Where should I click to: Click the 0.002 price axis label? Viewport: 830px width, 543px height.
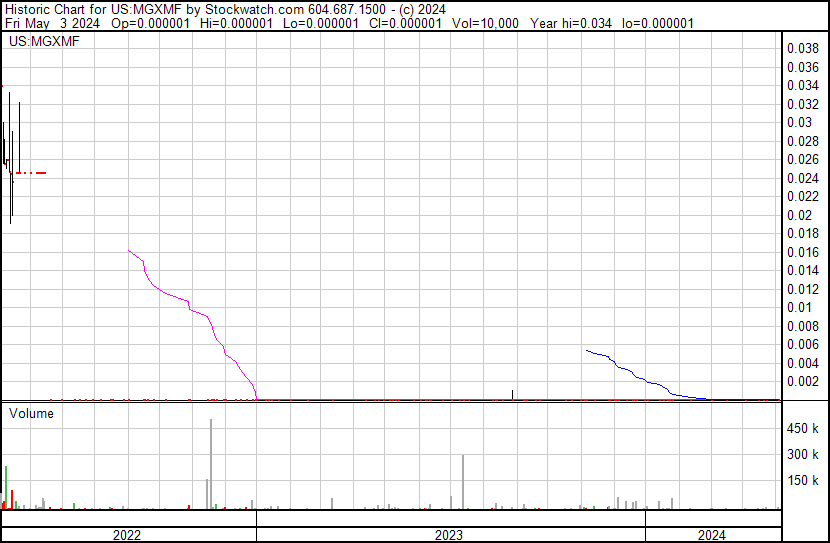[x=802, y=382]
